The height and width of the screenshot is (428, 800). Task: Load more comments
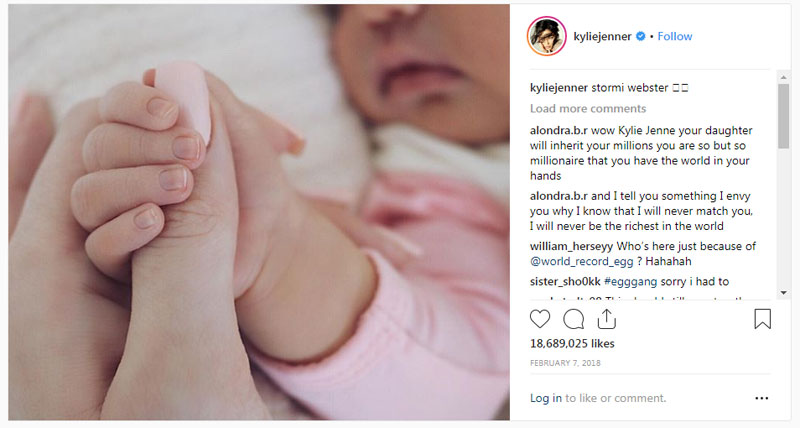pyautogui.click(x=588, y=109)
